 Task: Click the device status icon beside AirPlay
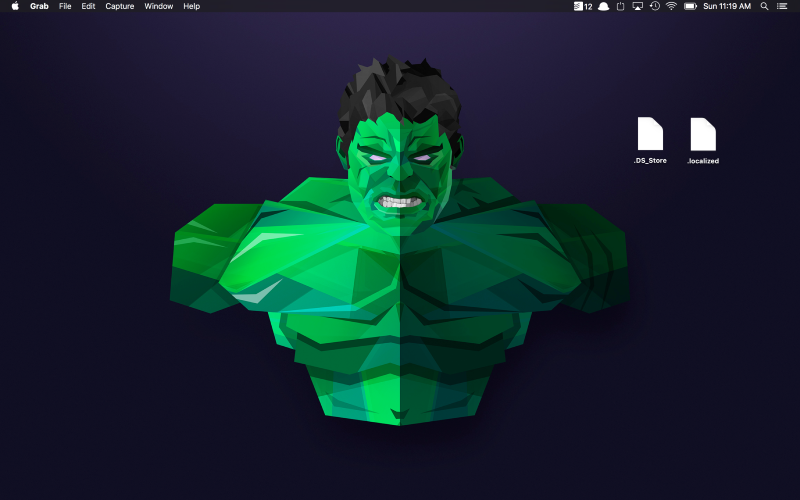620,6
